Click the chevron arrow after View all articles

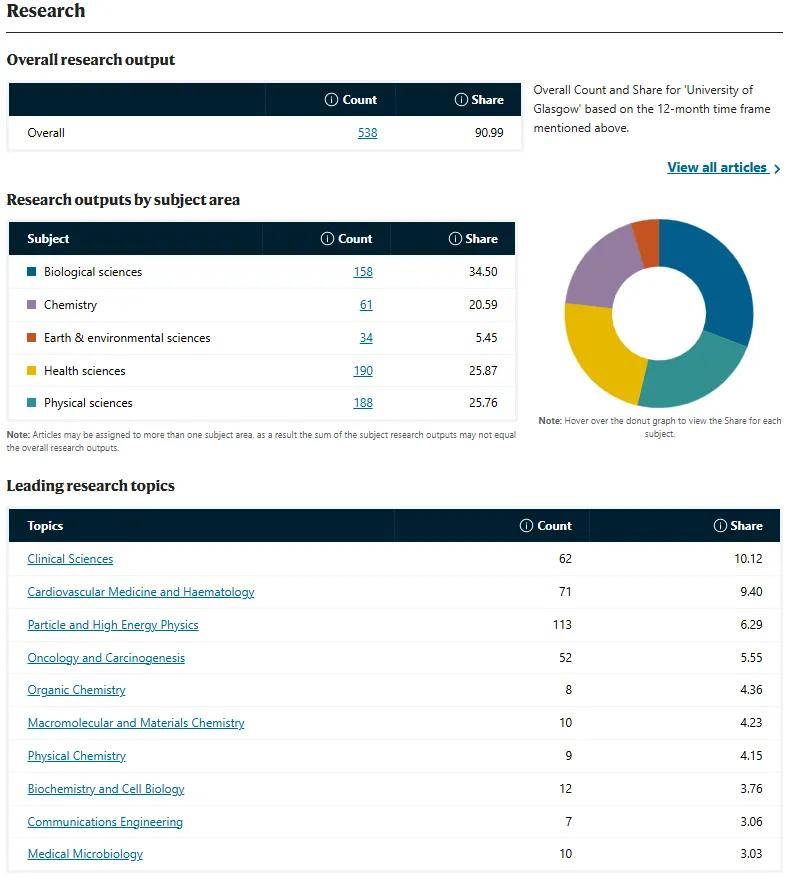pos(777,169)
